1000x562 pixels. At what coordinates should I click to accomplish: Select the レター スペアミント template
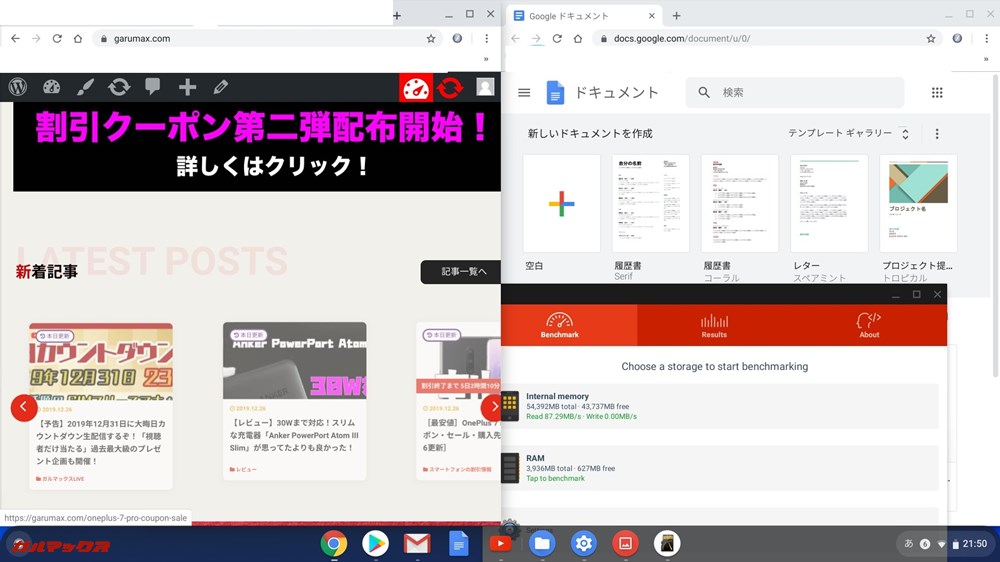click(829, 203)
